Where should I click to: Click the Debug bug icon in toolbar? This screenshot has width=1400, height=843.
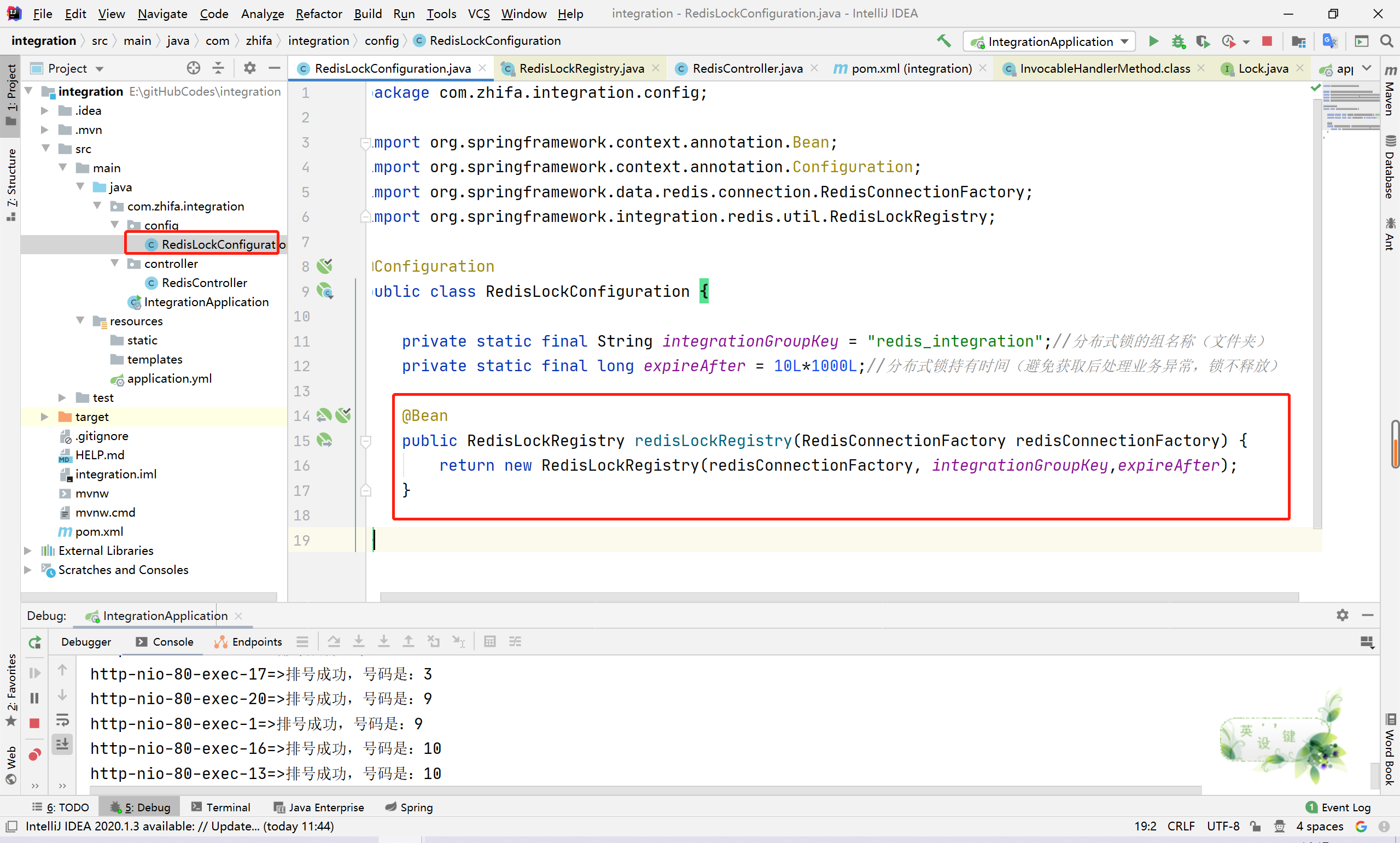click(1178, 41)
